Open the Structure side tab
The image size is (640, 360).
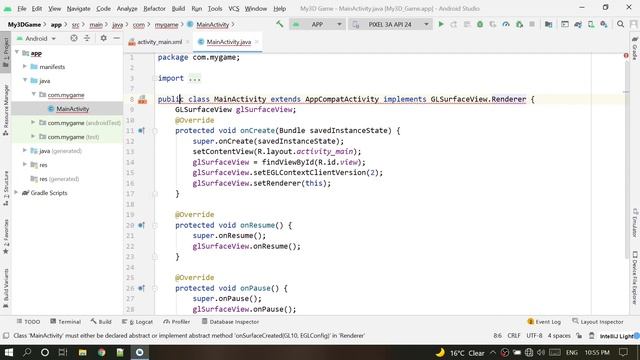pyautogui.click(x=6, y=189)
